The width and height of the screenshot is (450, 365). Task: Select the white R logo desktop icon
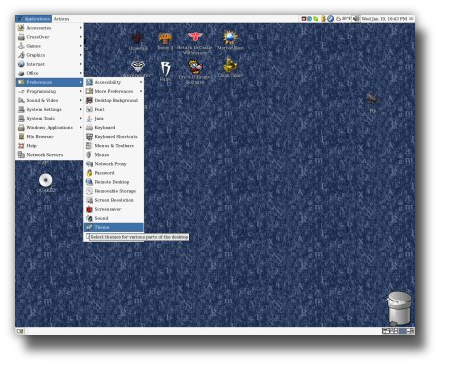(x=165, y=68)
